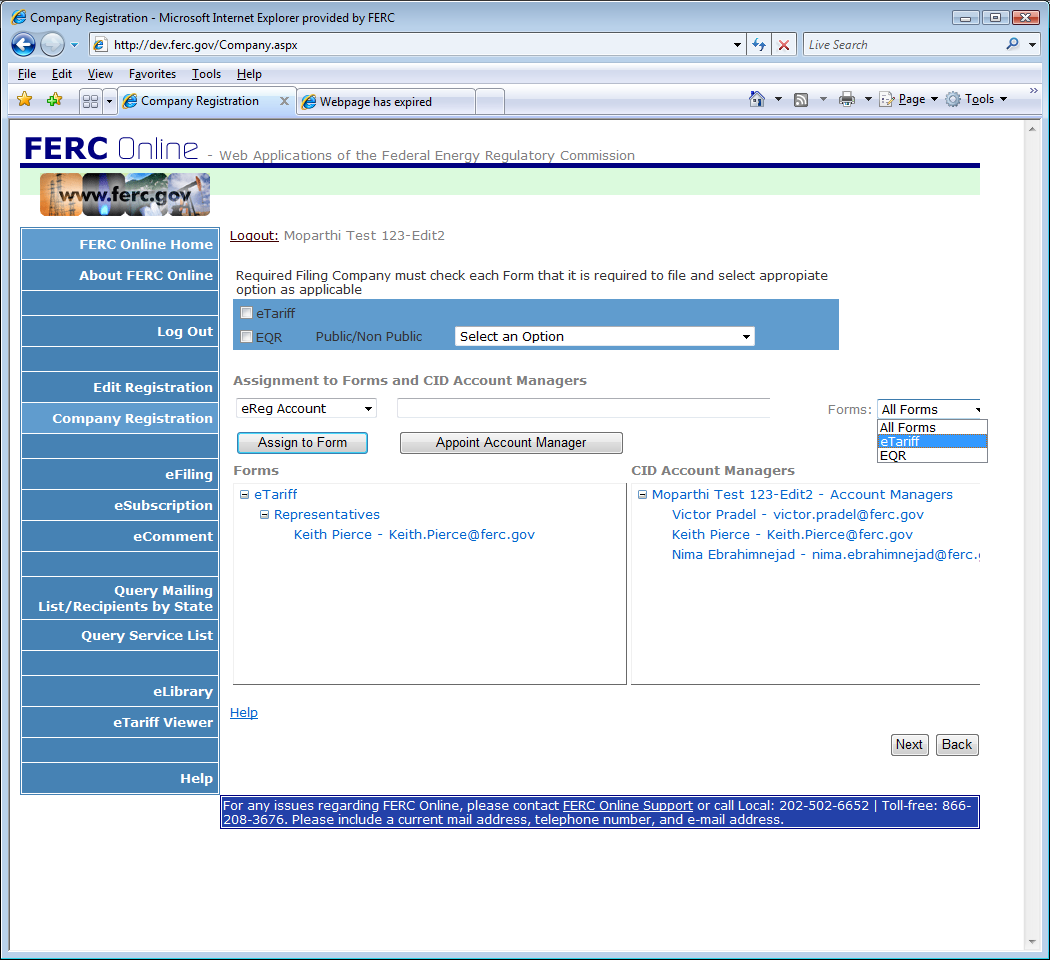Click the www.ferc.gov banner image
The height and width of the screenshot is (960, 1050).
click(x=125, y=195)
